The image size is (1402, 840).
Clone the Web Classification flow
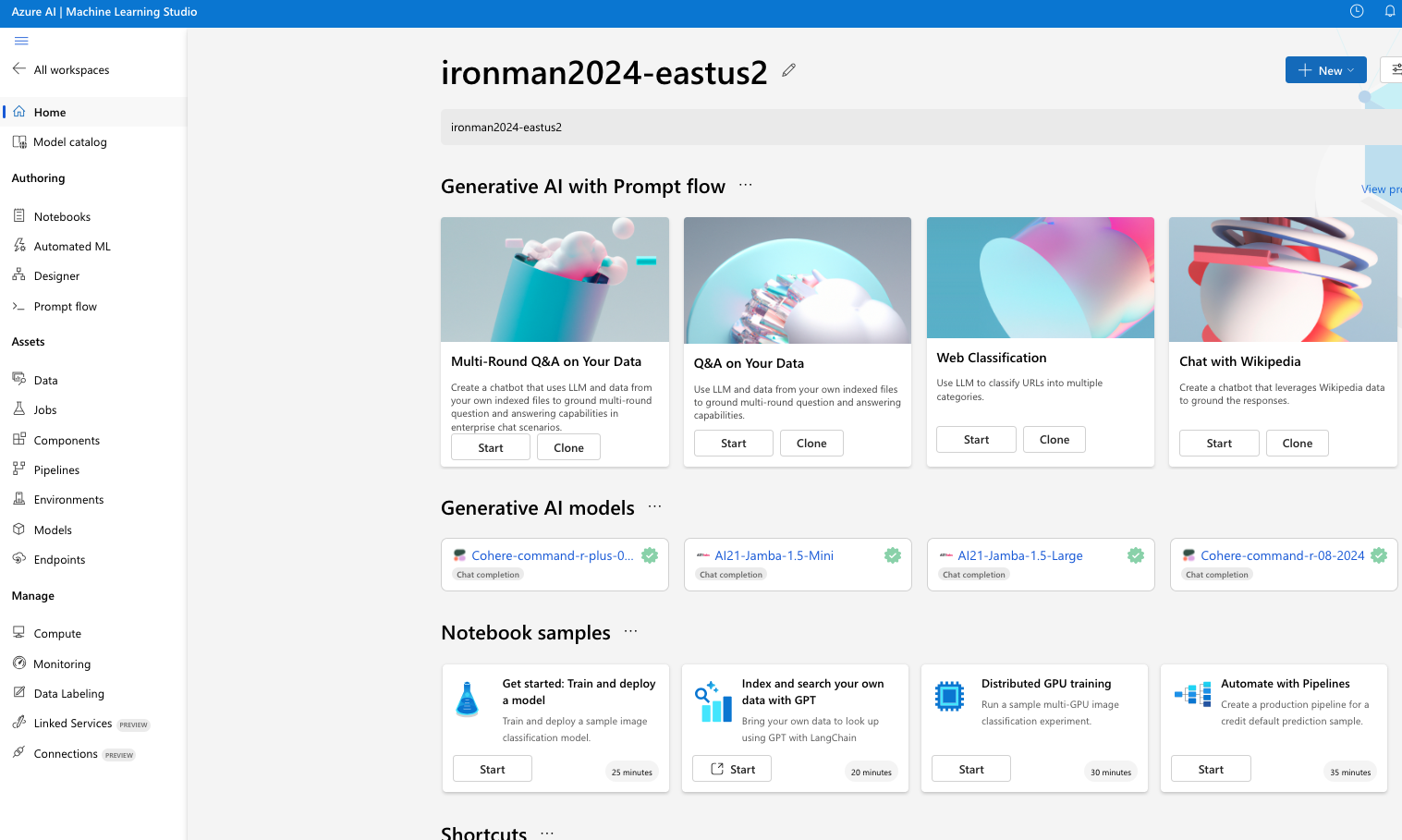point(1055,440)
